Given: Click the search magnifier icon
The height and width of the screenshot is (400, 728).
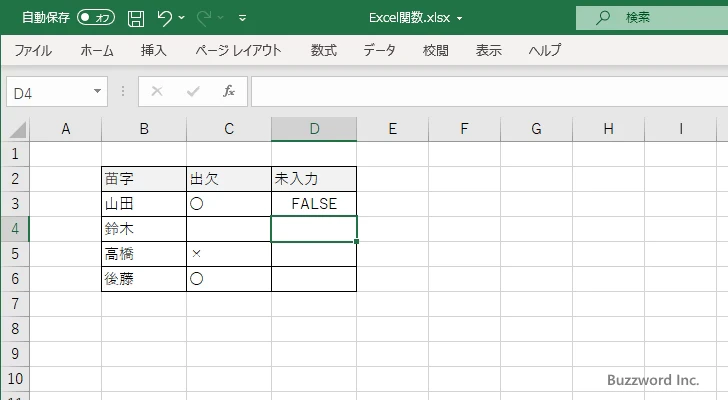Looking at the screenshot, I should (x=603, y=18).
